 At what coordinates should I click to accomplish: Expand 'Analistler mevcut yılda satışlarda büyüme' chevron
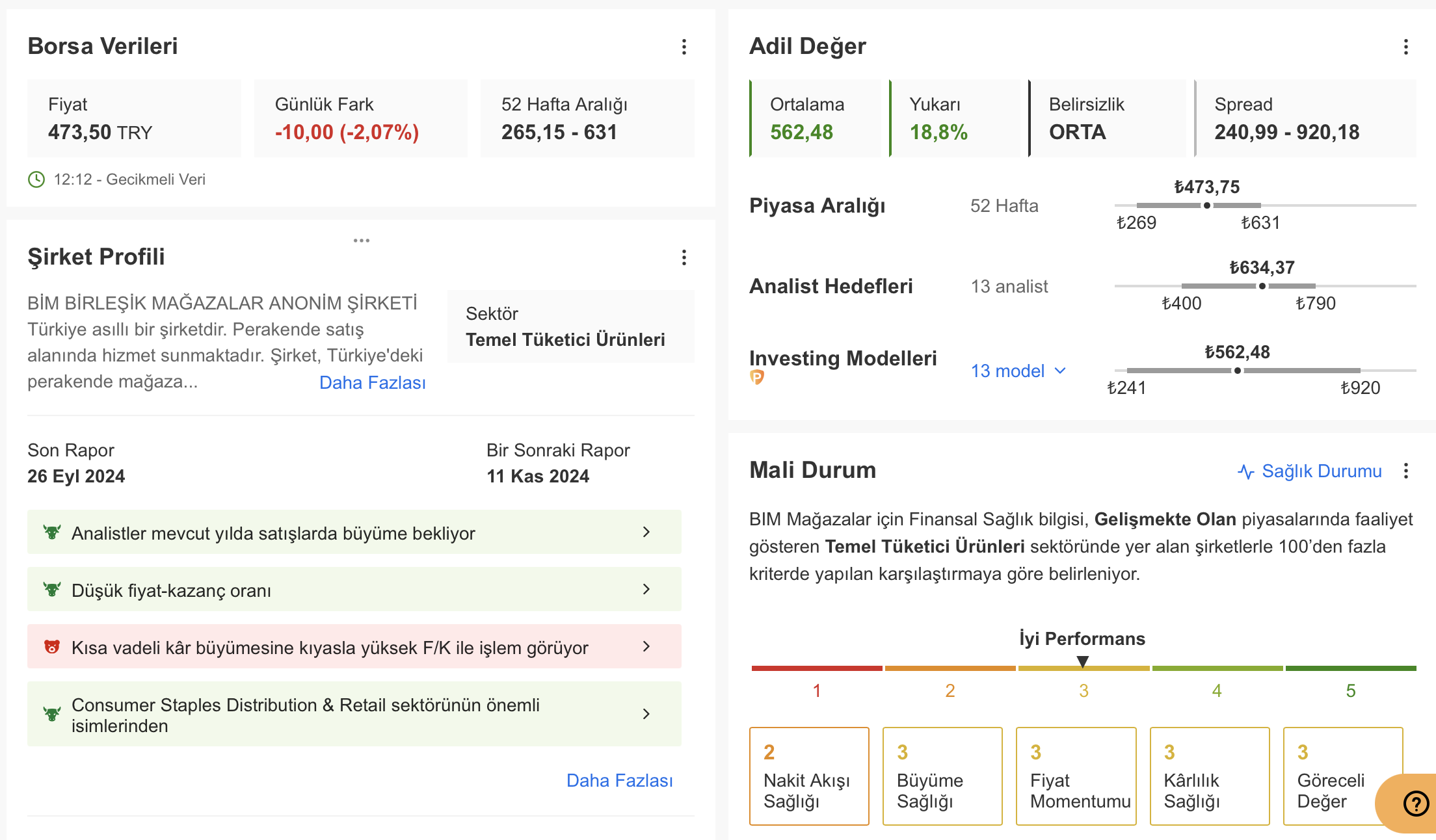coord(646,532)
